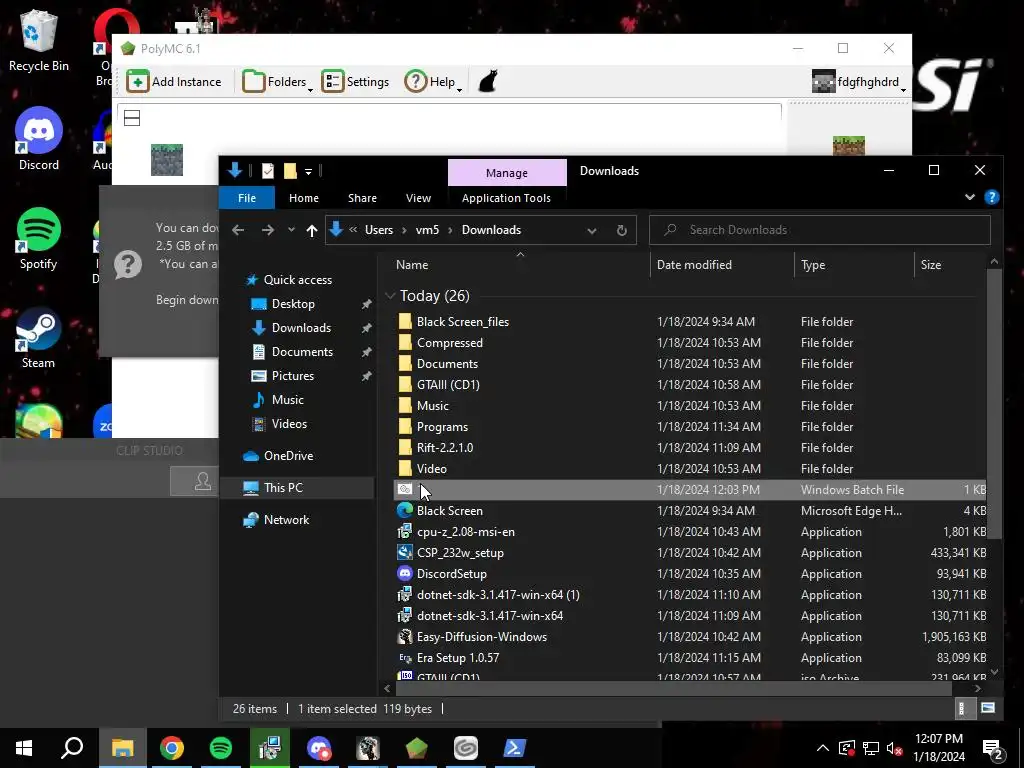Open the Steam desktop shortcut
This screenshot has height=768, width=1024.
pyautogui.click(x=38, y=338)
